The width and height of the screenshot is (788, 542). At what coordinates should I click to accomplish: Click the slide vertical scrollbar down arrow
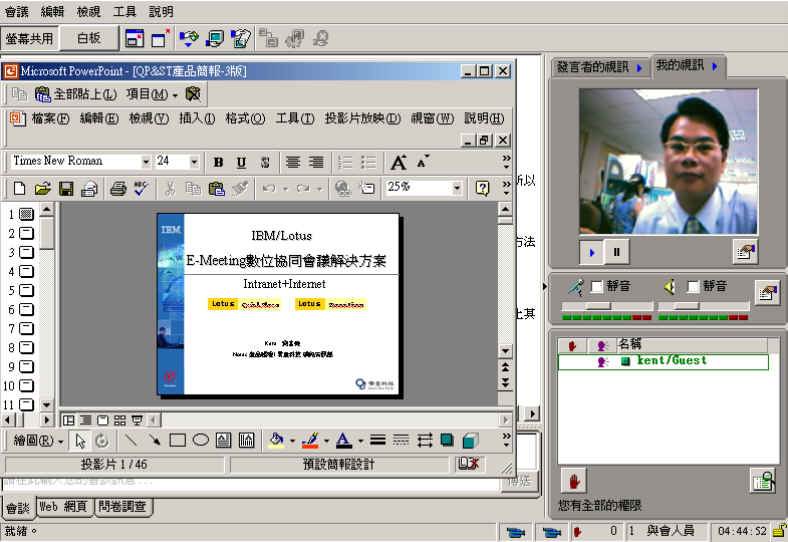pos(506,350)
